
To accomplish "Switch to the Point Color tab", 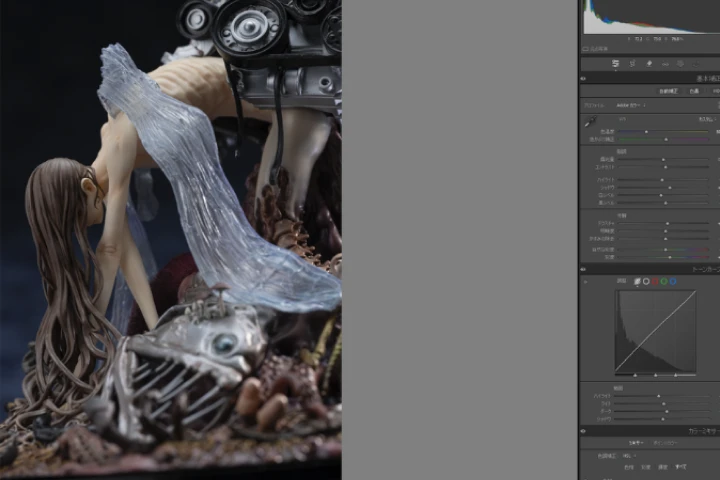I will (665, 443).
